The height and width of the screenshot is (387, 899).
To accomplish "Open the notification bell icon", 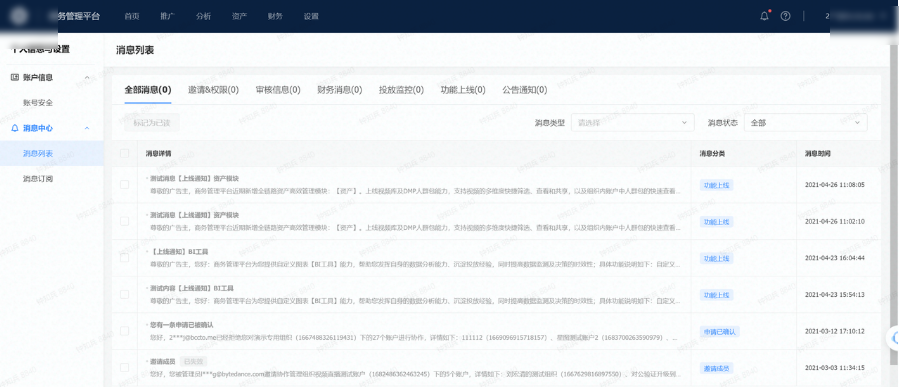I will pyautogui.click(x=764, y=16).
